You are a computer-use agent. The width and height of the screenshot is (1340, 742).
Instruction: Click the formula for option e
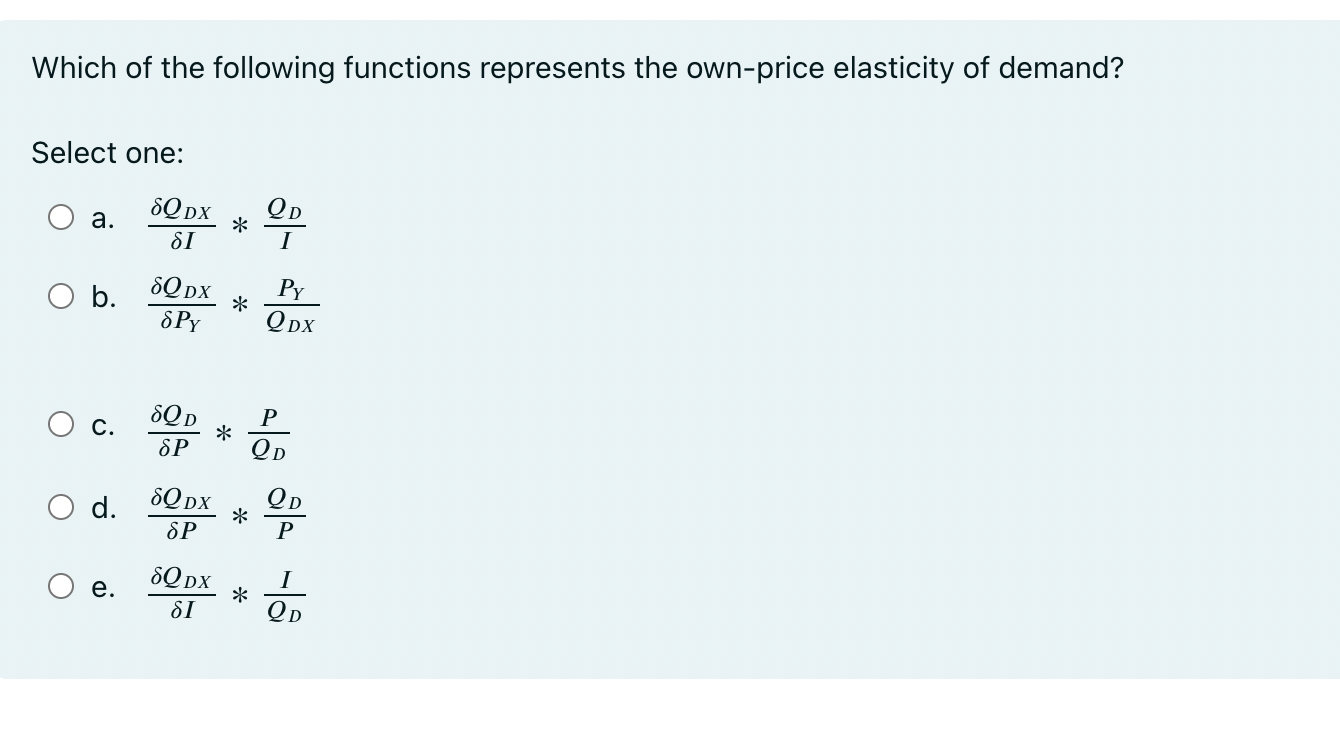(228, 594)
